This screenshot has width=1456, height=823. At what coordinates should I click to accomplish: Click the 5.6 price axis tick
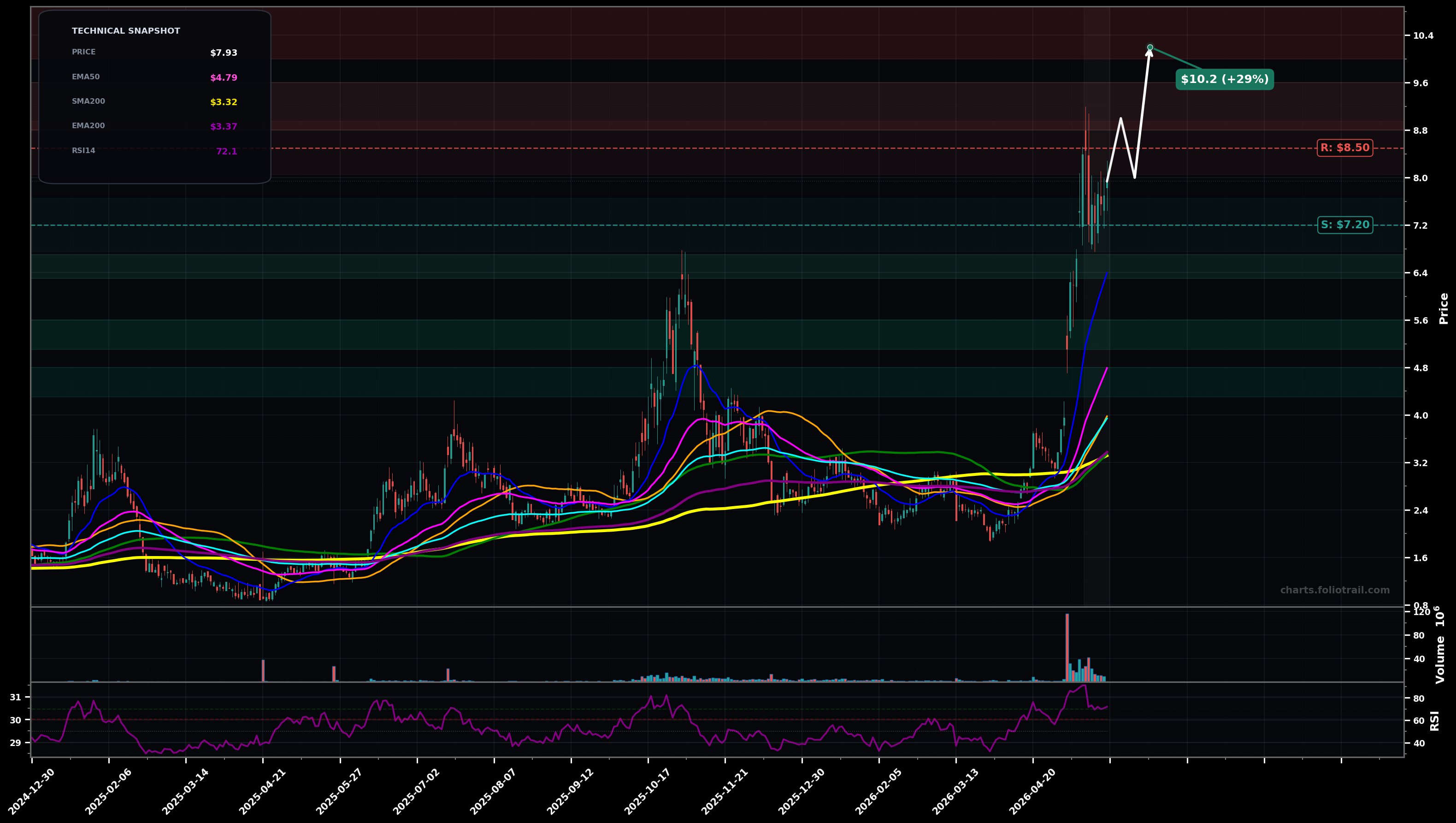pos(1421,320)
